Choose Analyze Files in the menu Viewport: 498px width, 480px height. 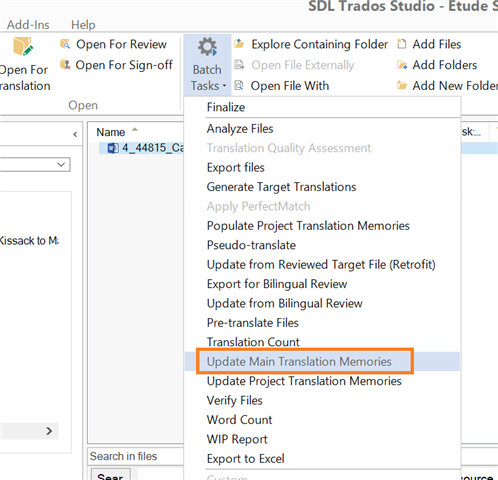[x=240, y=129]
